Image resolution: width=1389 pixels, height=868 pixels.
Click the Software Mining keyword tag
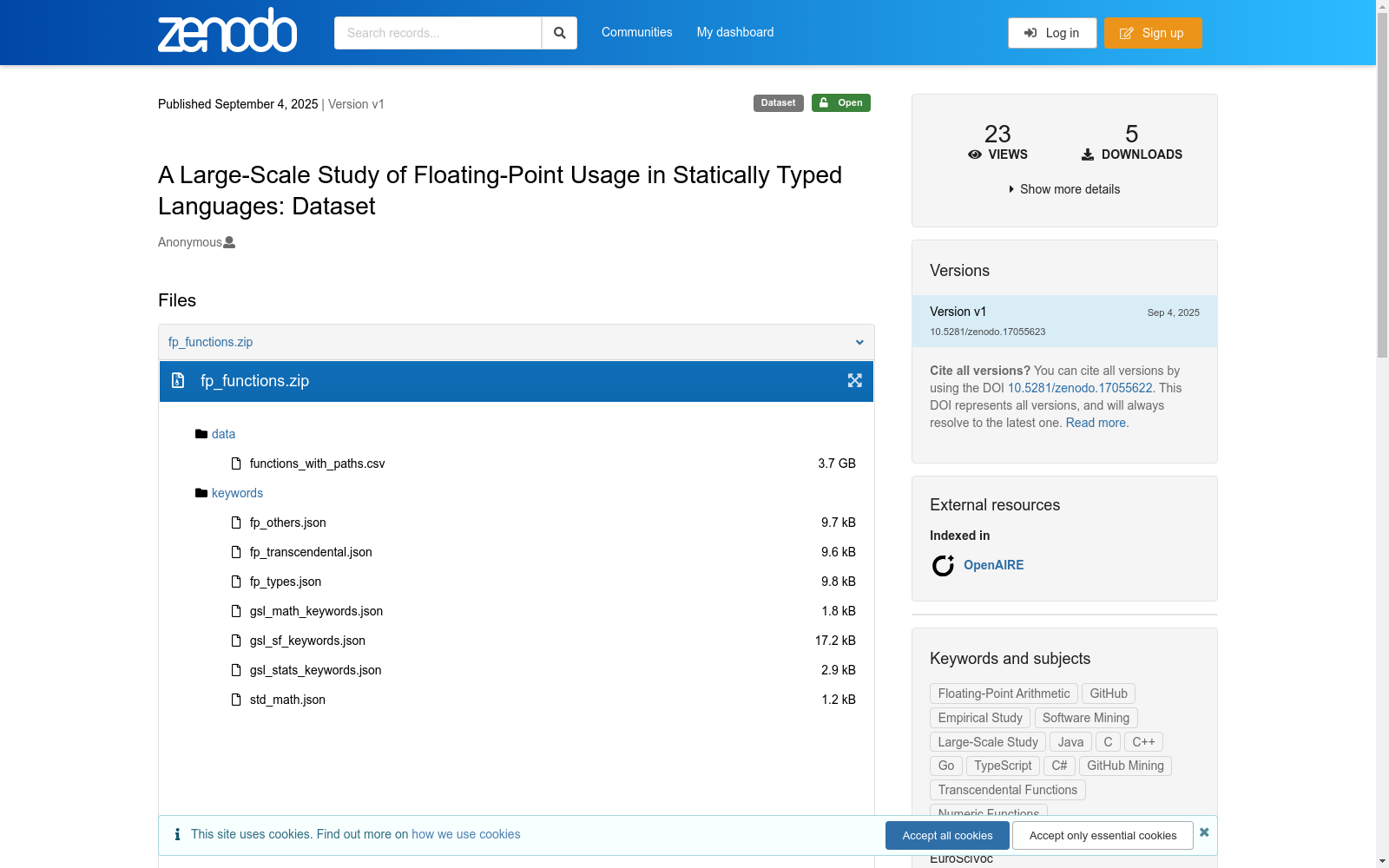click(x=1086, y=718)
